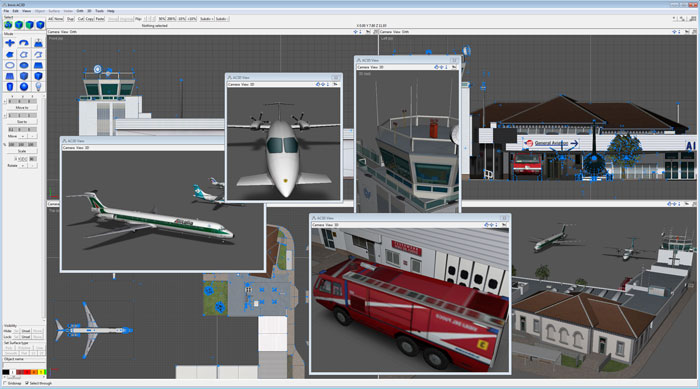Screen dimensions: 700x389
Task: Pick the Ellipse outline drawing tool
Action: [10, 65]
